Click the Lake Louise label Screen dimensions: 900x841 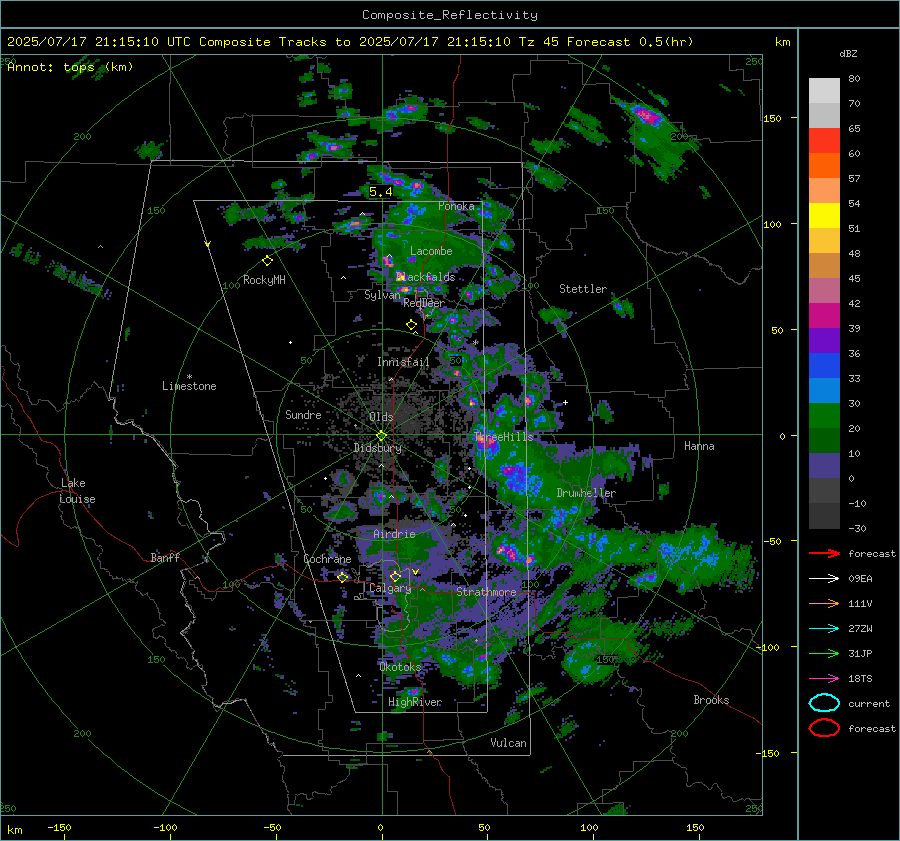(77, 491)
